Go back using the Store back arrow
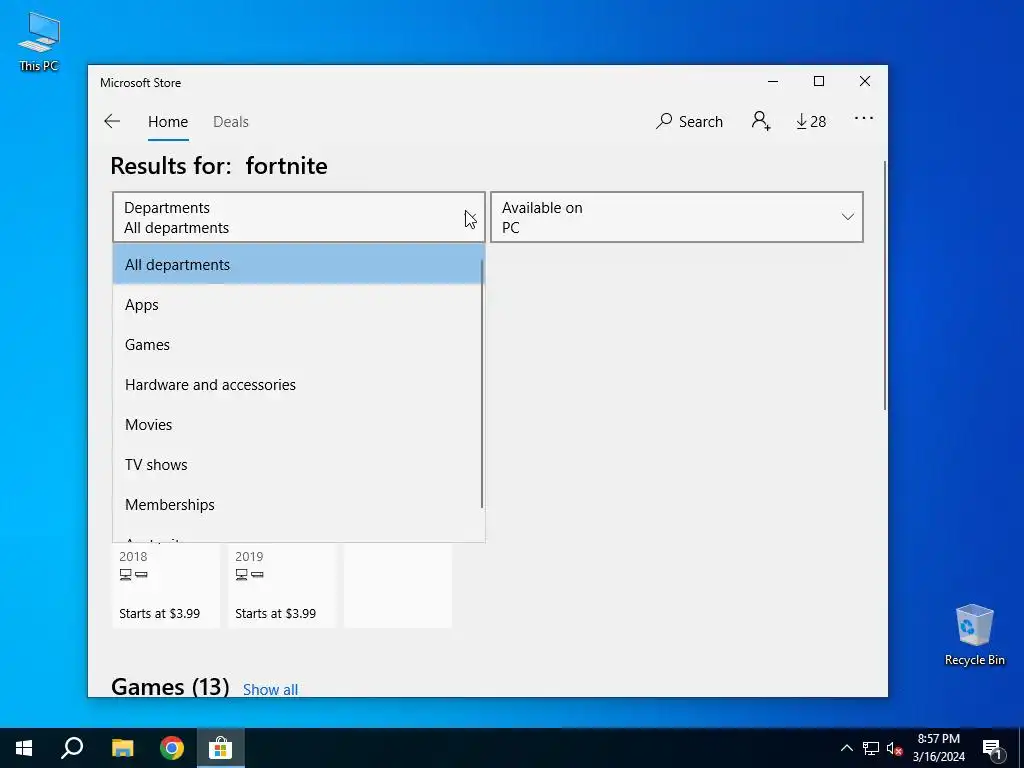The image size is (1024, 768). [x=112, y=121]
